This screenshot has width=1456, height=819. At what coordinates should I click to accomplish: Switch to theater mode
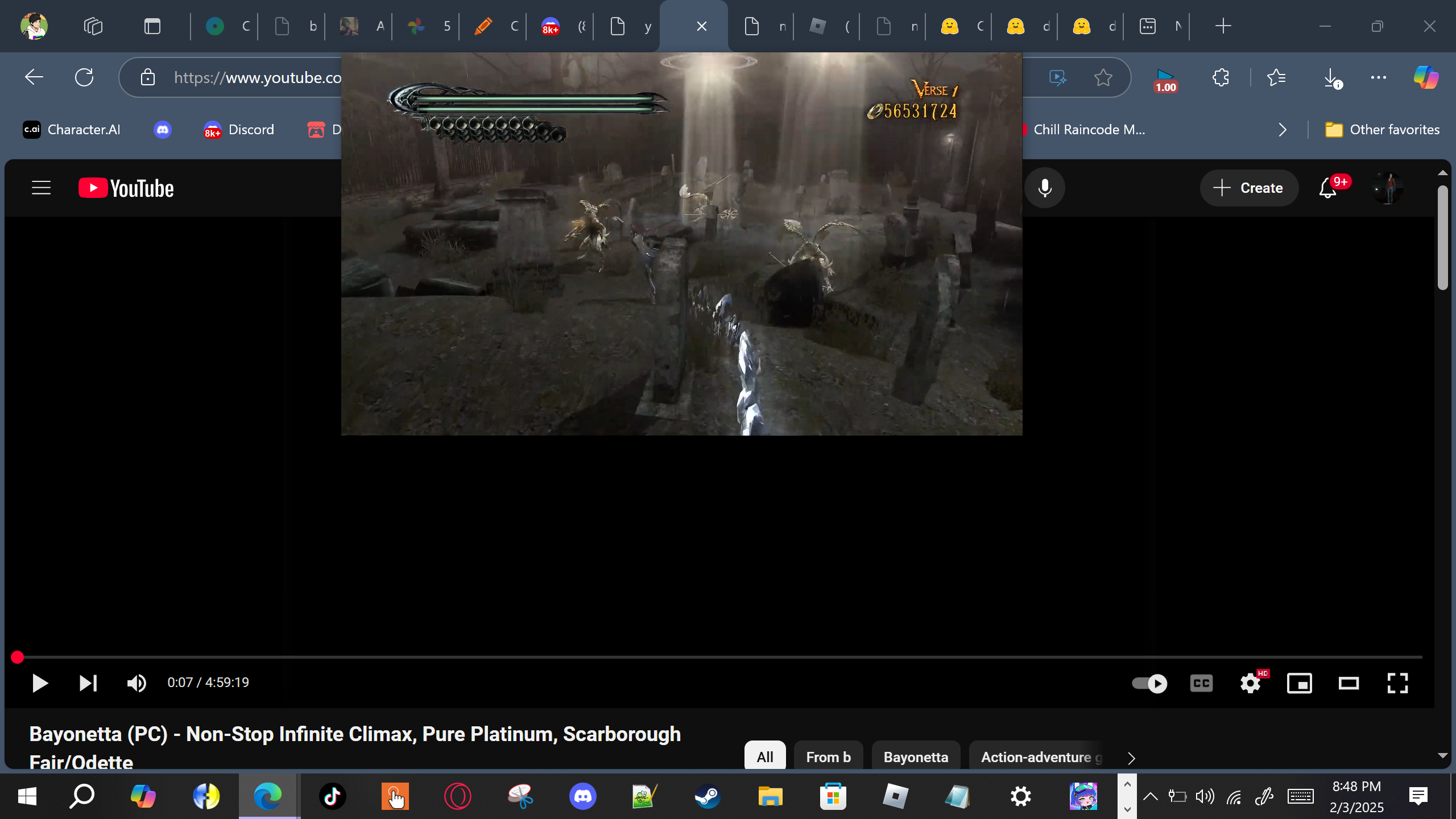[1349, 683]
